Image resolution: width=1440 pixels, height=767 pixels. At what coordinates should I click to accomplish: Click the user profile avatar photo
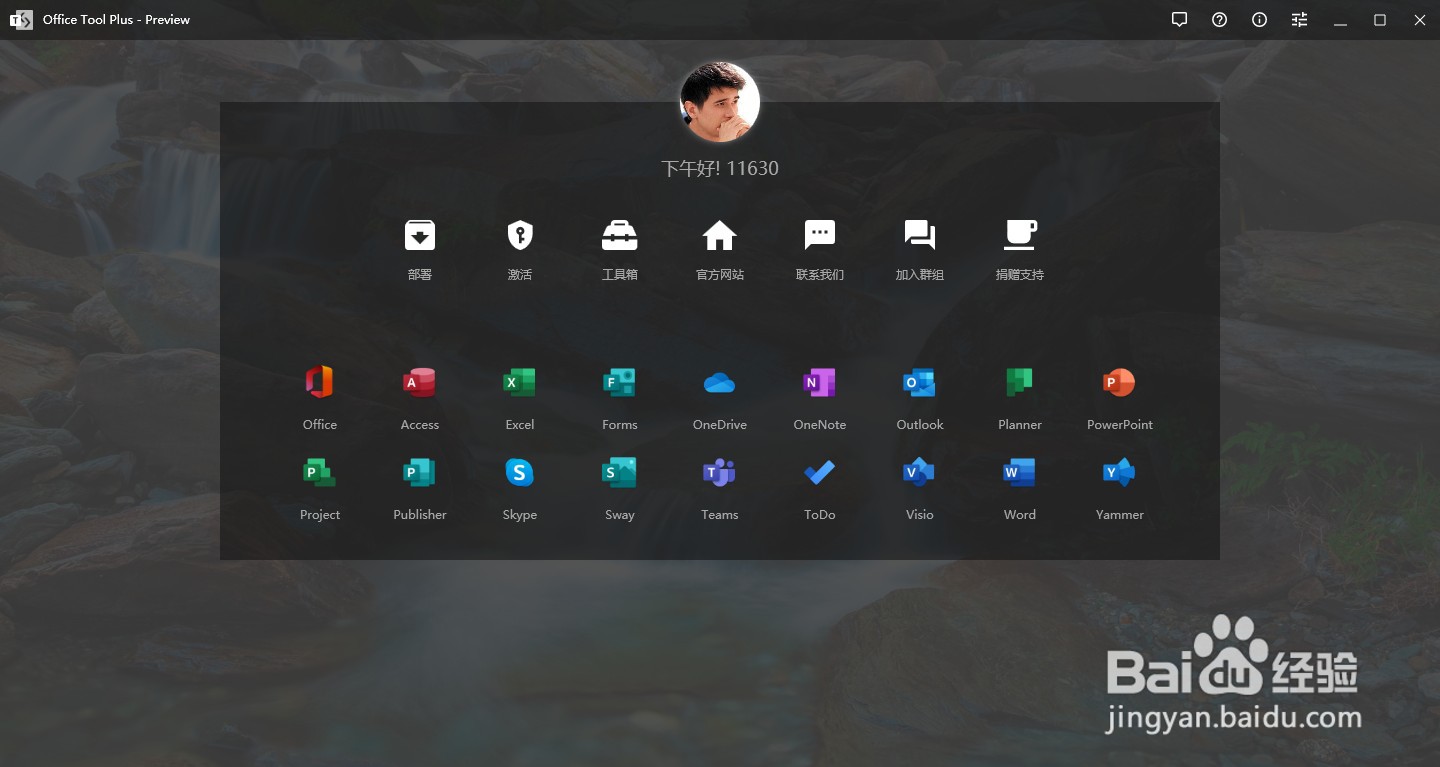point(720,102)
